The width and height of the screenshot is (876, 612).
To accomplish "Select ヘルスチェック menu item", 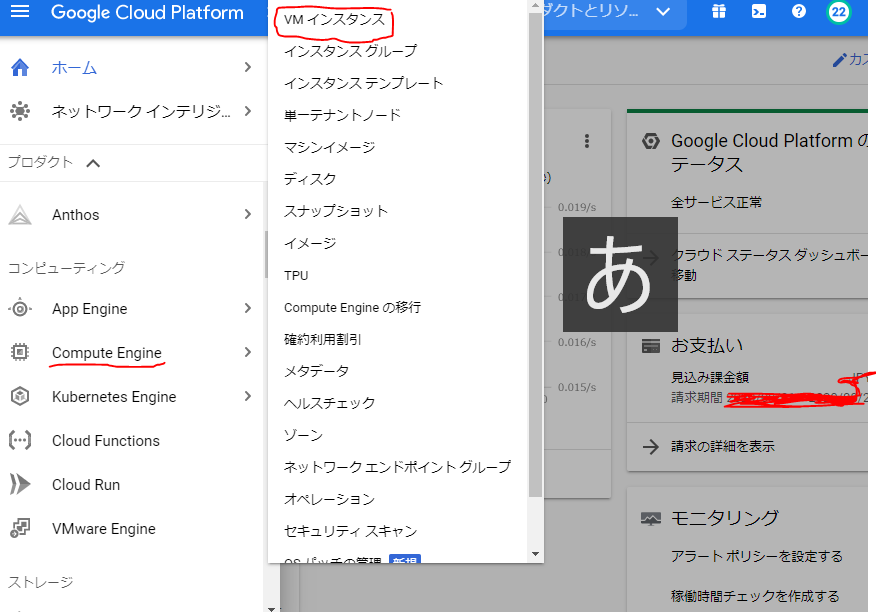I will (330, 403).
